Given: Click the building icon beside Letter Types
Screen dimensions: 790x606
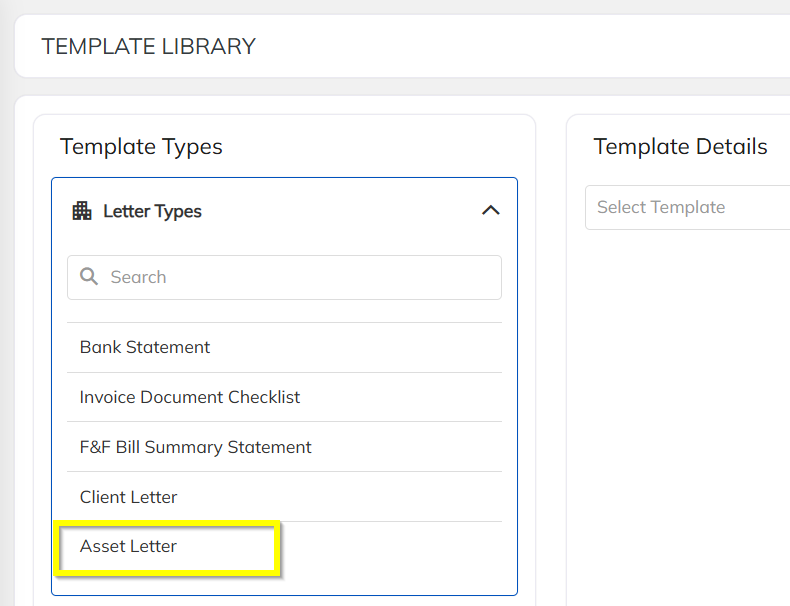Looking at the screenshot, I should [x=82, y=211].
